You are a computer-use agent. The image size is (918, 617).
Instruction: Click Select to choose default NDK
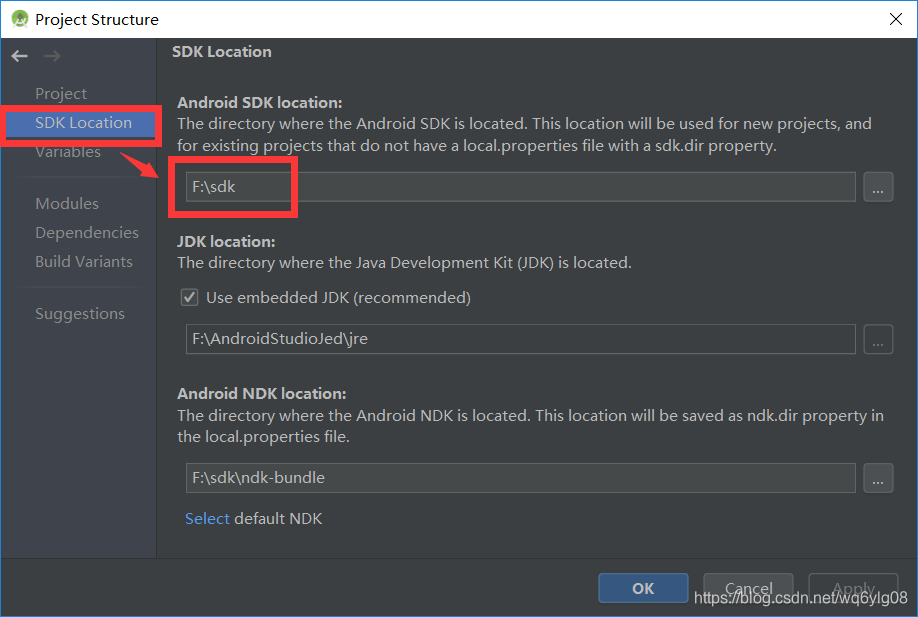tap(206, 518)
